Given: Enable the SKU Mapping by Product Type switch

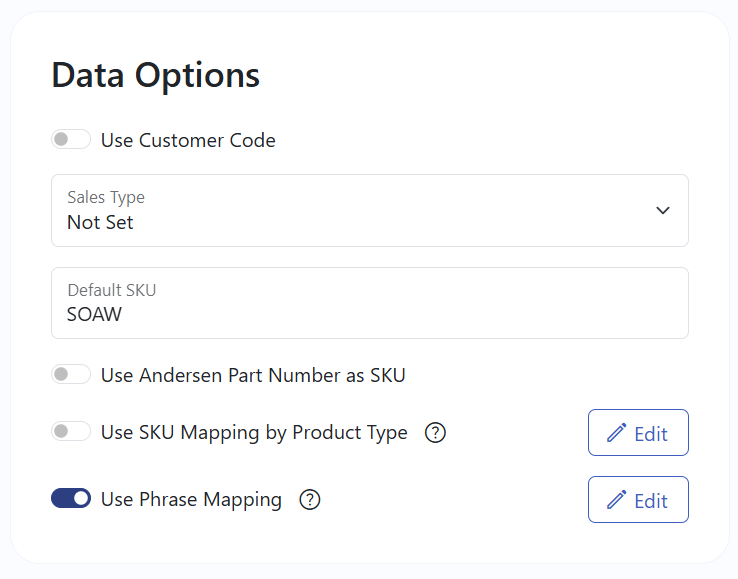Looking at the screenshot, I should 71,432.
